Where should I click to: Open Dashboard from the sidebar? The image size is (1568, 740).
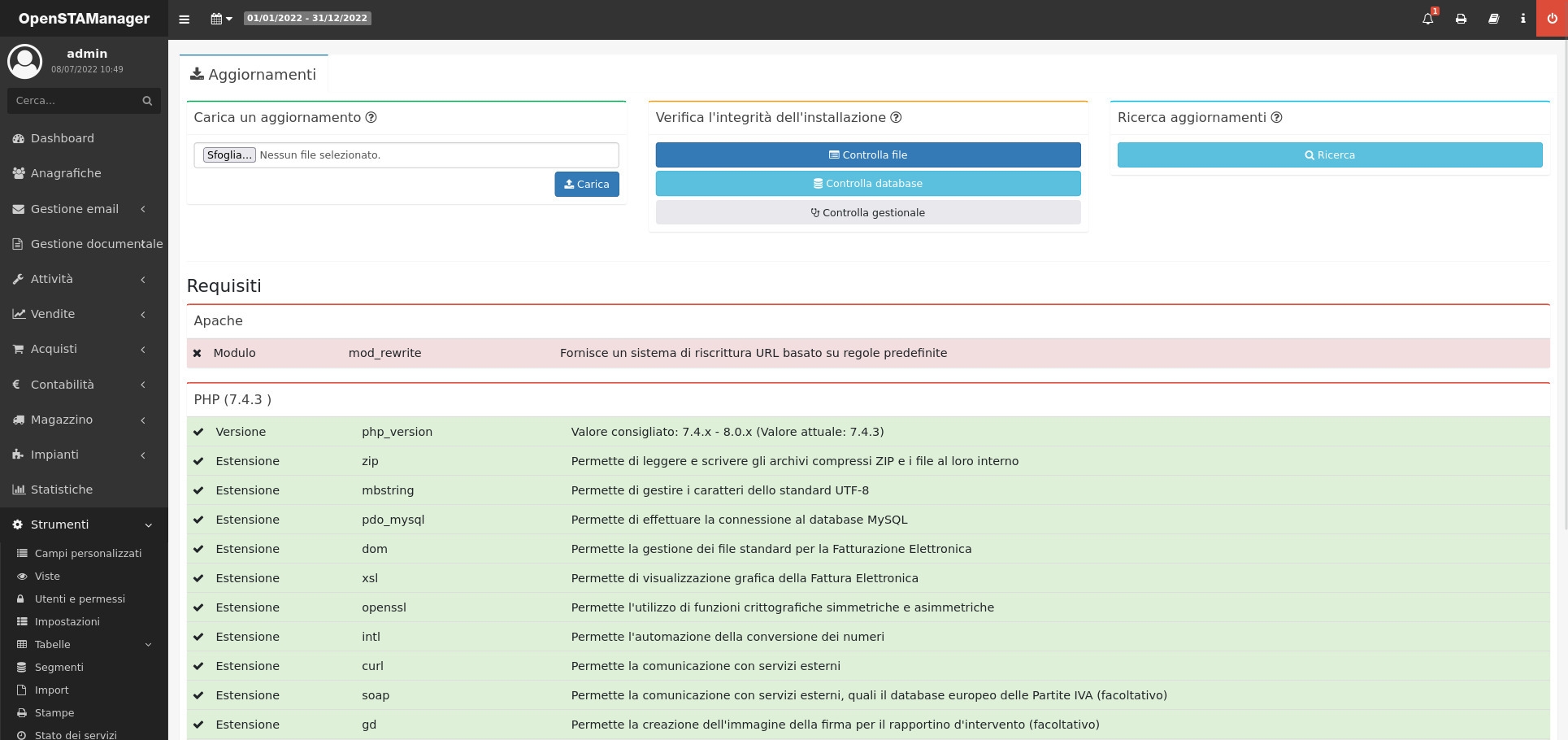63,138
